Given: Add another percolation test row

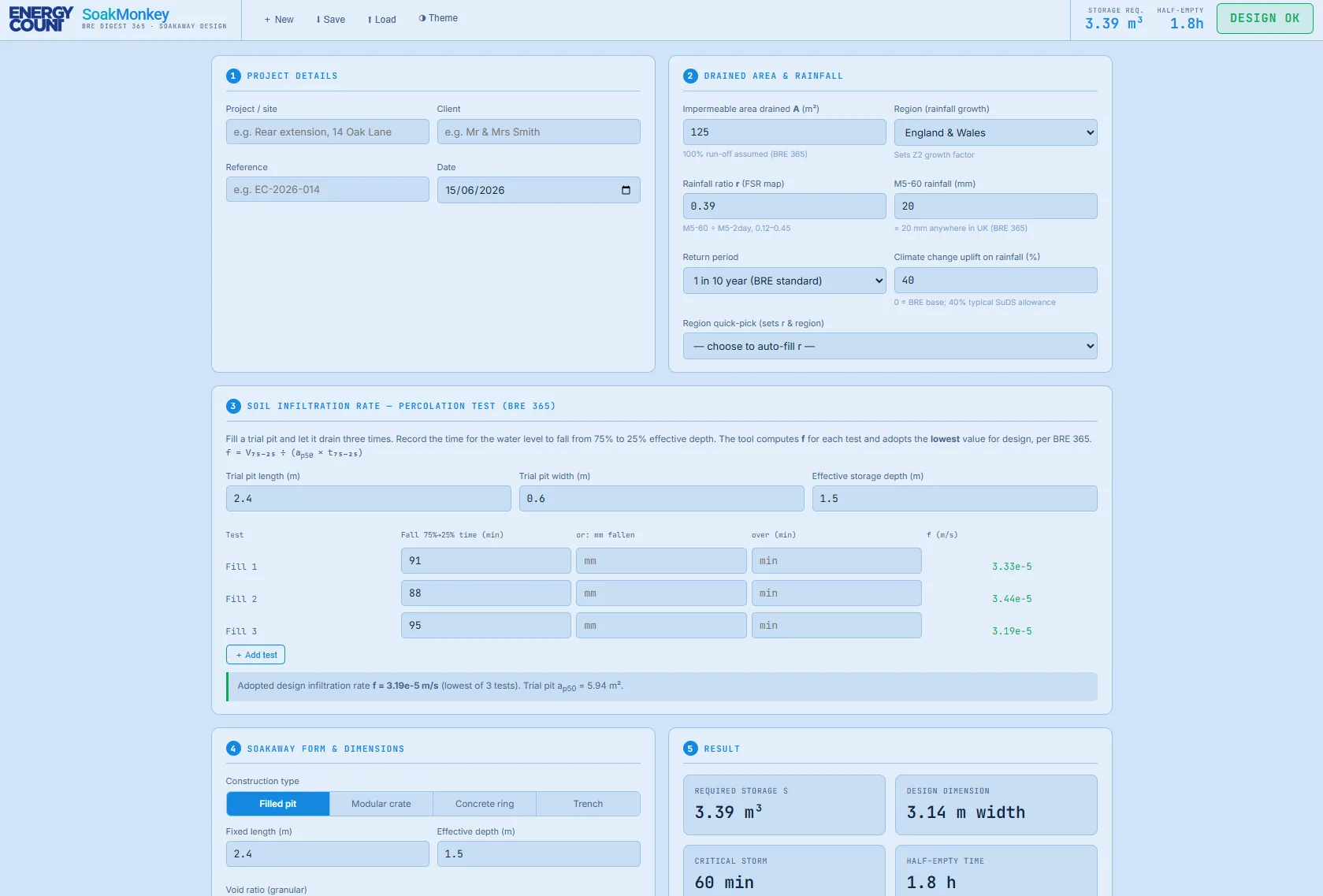Looking at the screenshot, I should coord(255,655).
